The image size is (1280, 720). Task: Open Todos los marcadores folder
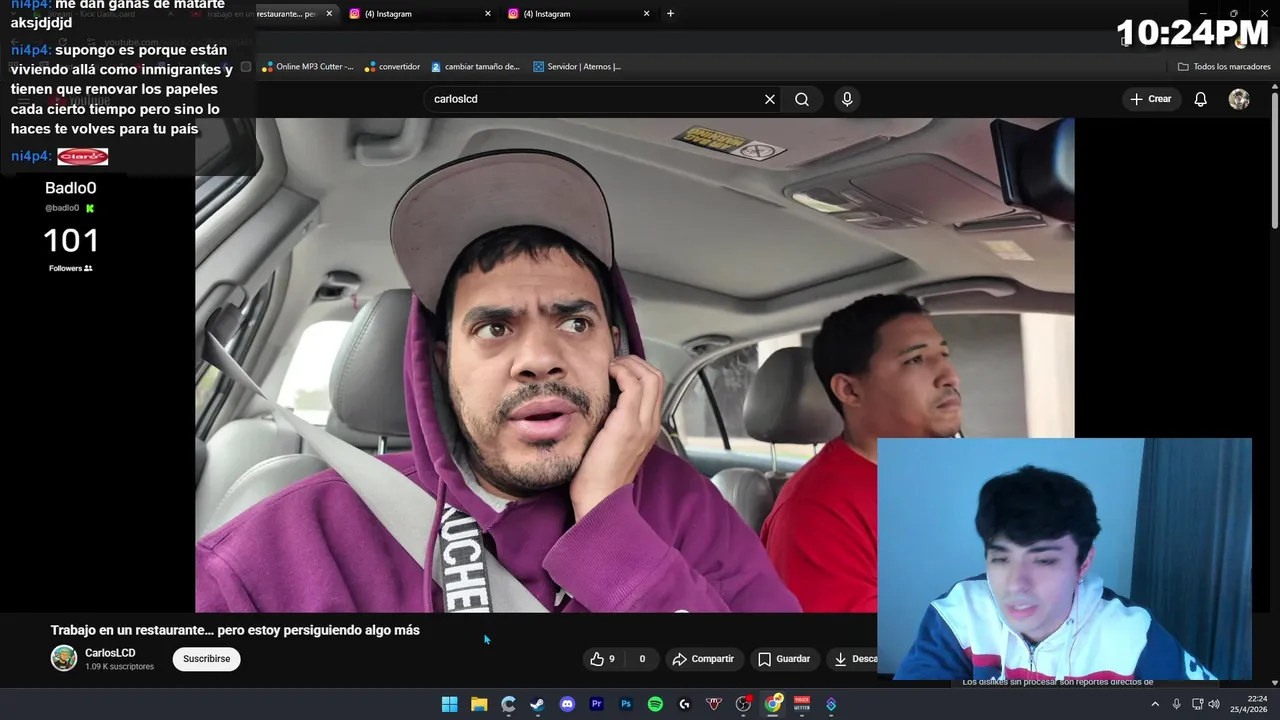[x=1224, y=67]
